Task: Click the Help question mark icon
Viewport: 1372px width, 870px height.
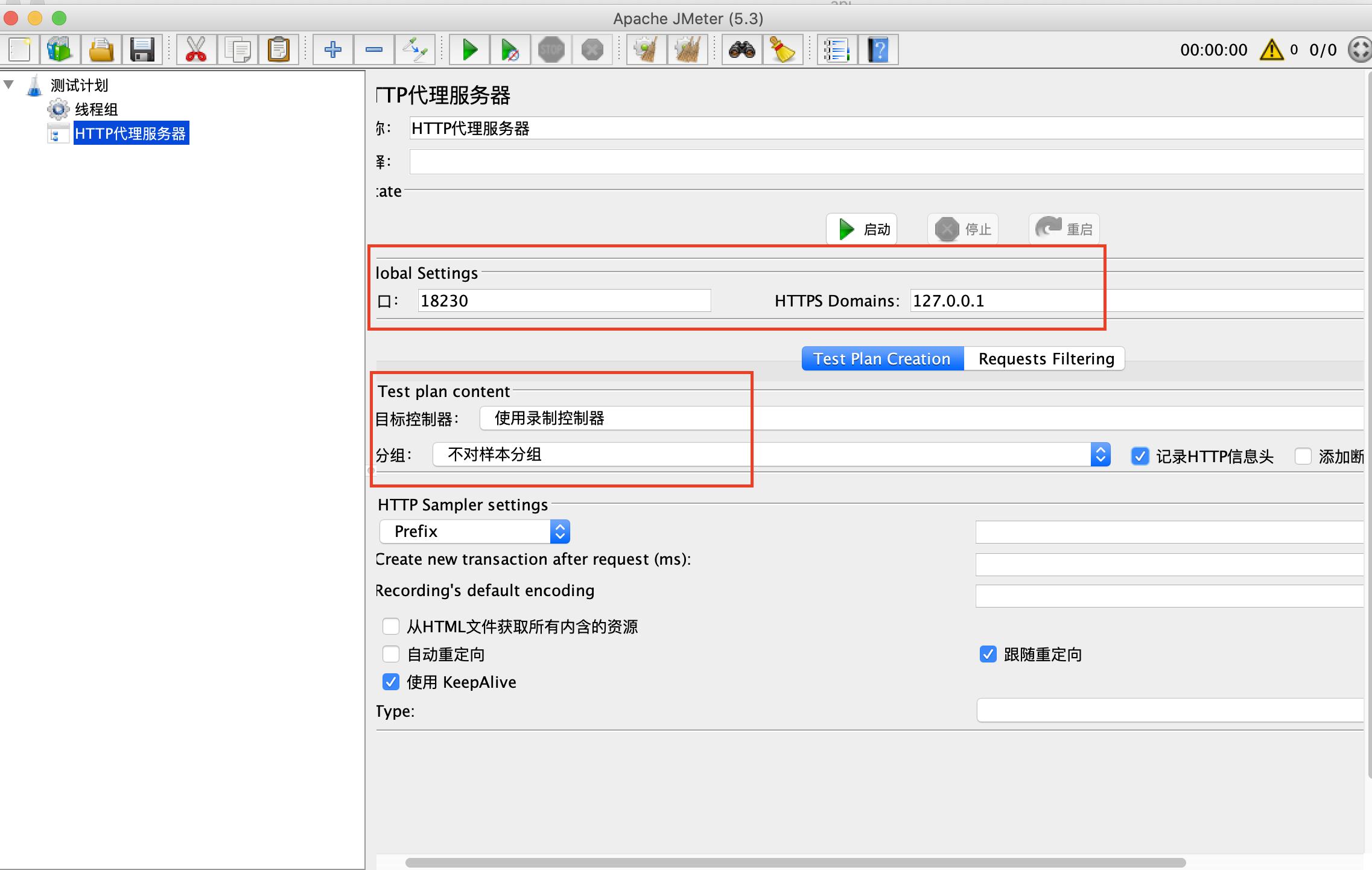Action: point(878,49)
